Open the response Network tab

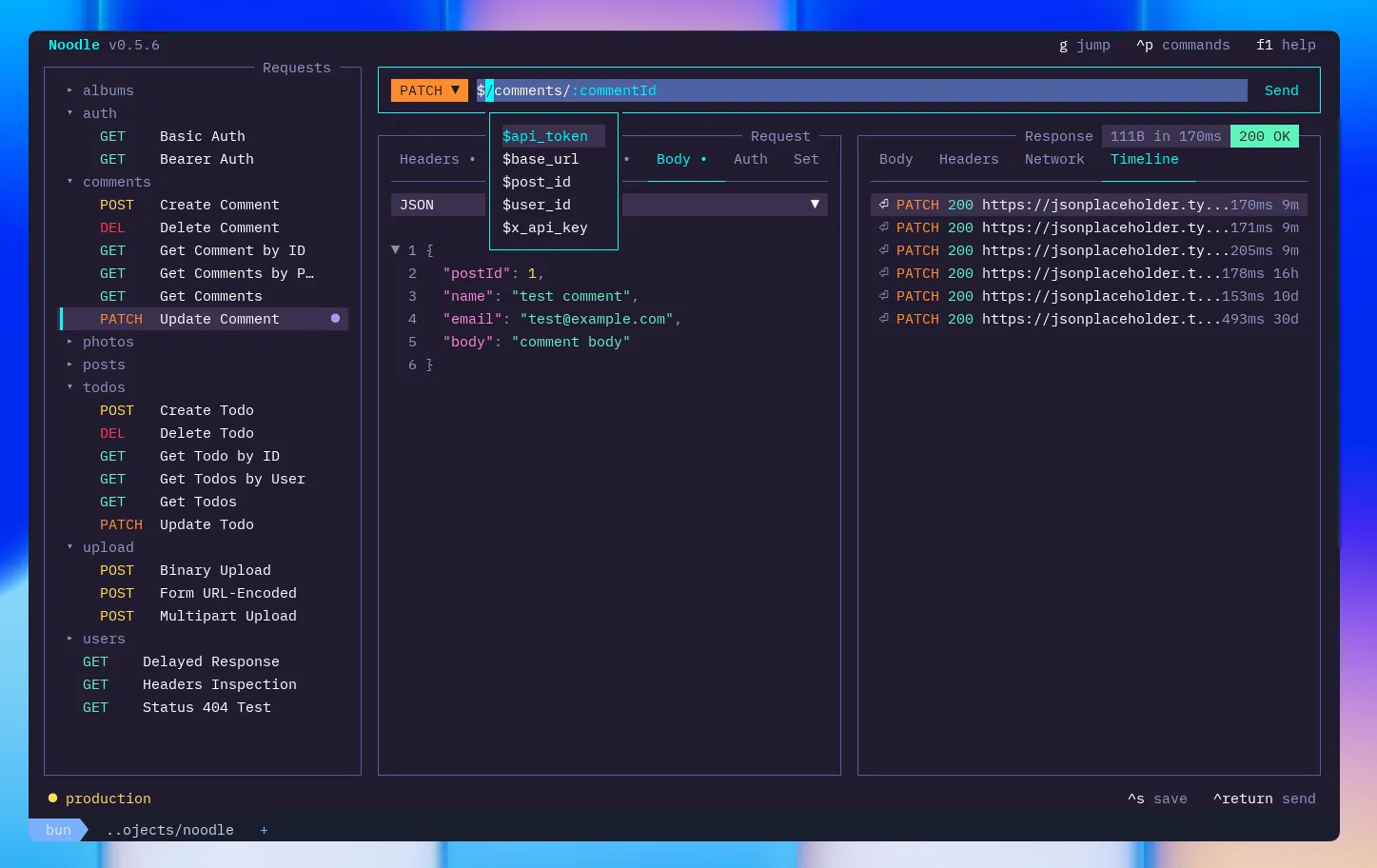[1054, 159]
